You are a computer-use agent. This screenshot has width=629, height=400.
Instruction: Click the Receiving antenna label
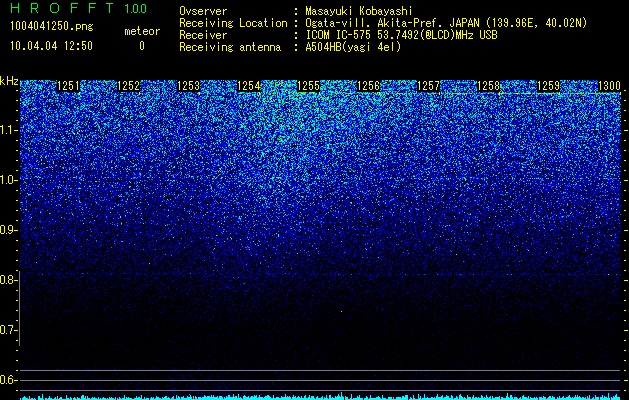pyautogui.click(x=230, y=47)
